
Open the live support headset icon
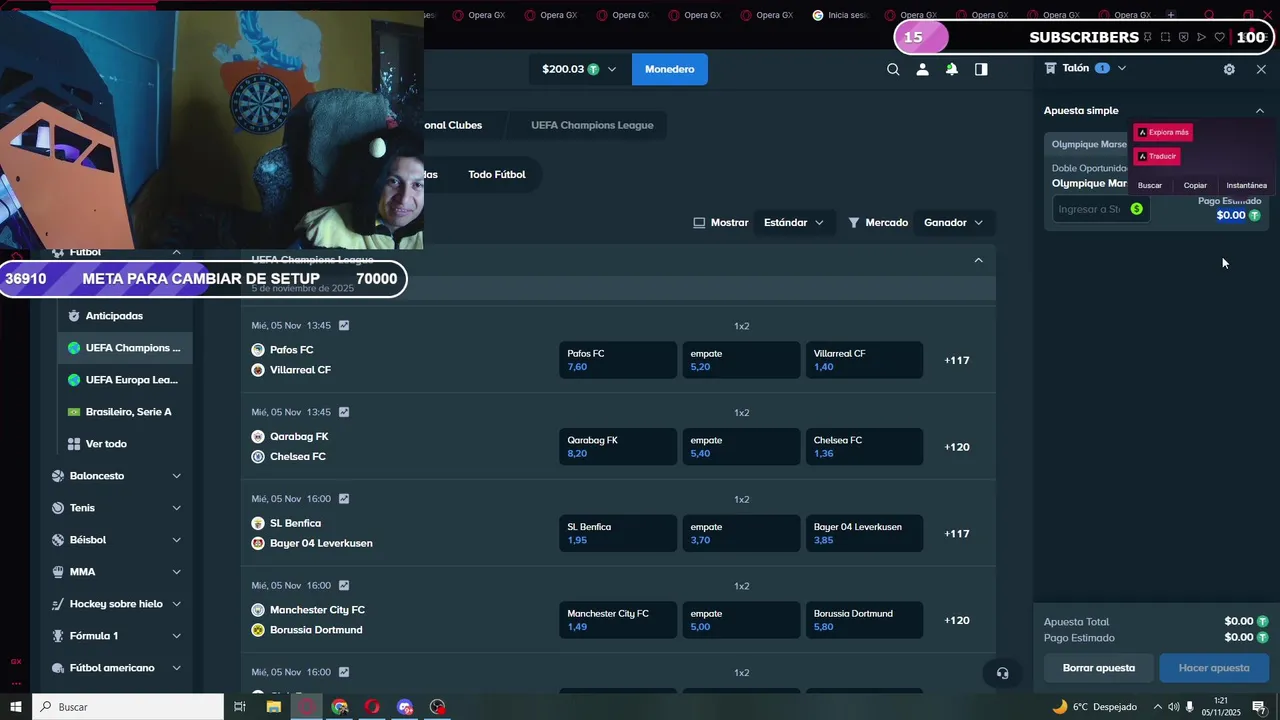(x=1002, y=673)
